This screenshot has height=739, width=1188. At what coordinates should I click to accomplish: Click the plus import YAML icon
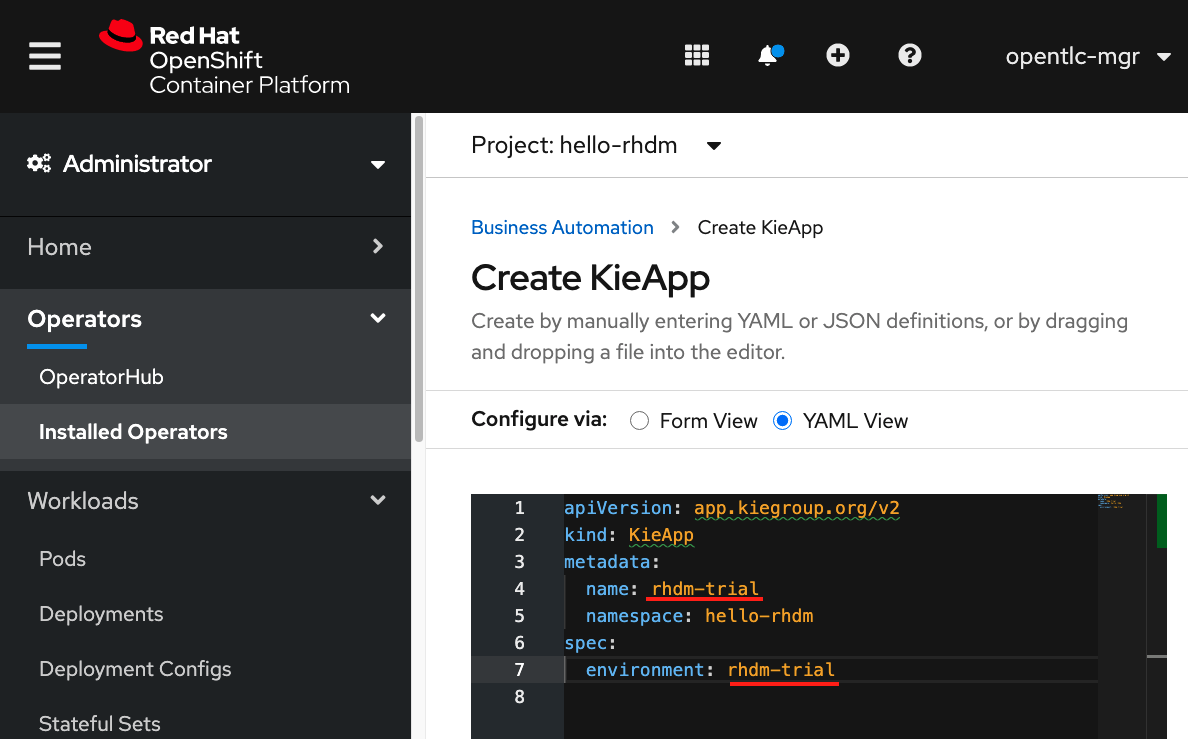(x=838, y=56)
